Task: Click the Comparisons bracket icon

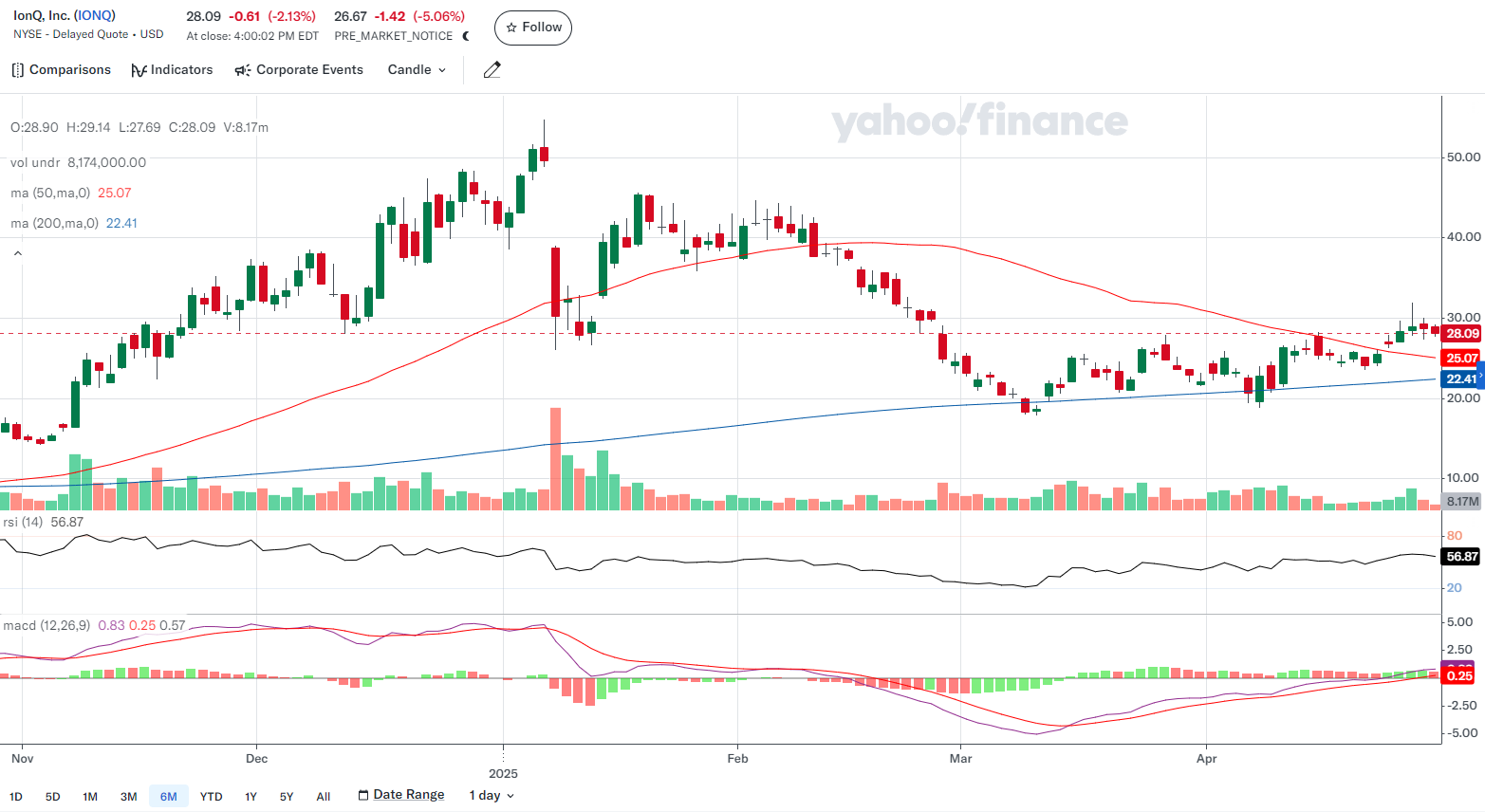Action: click(17, 70)
